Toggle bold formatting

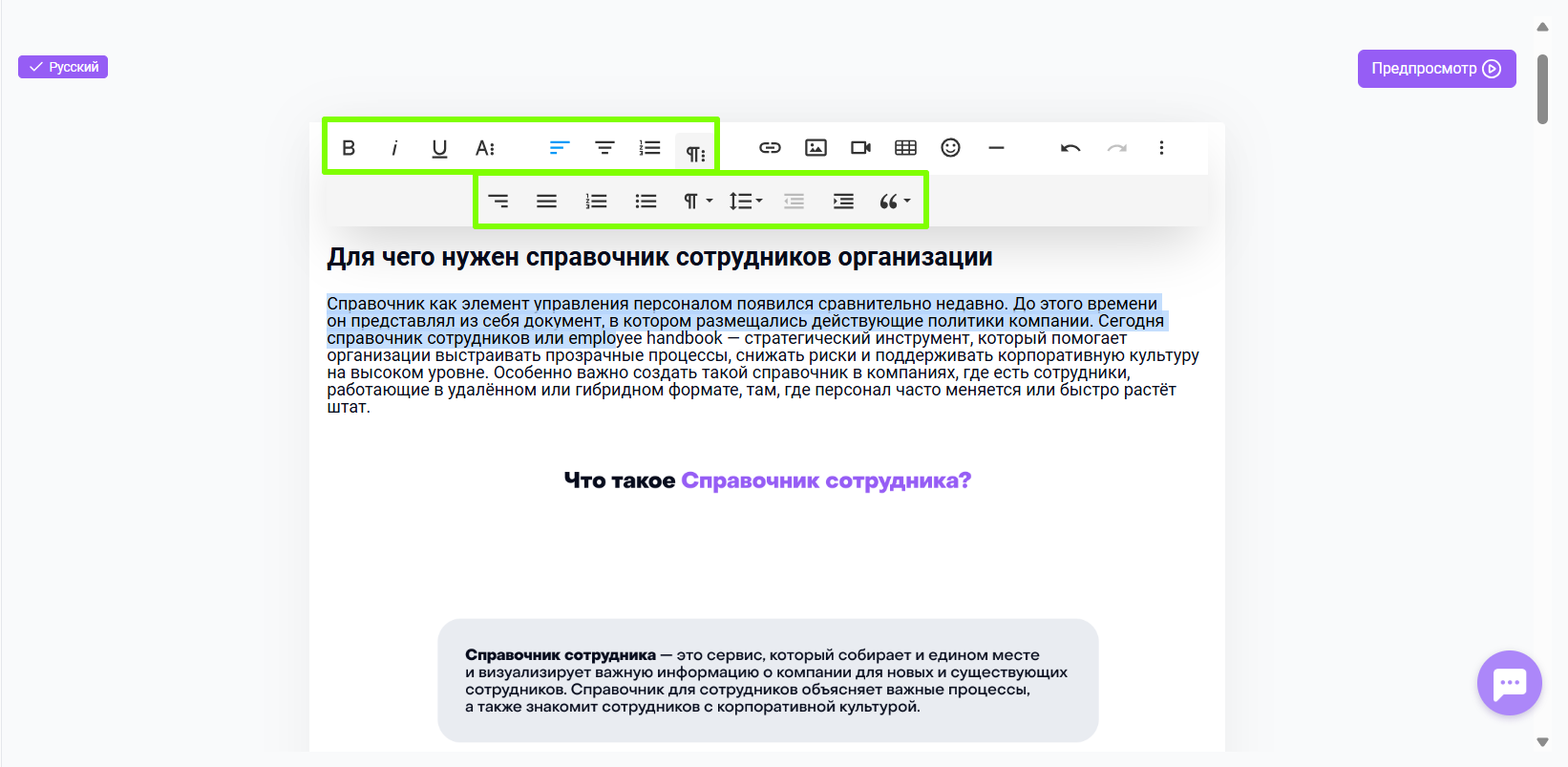(349, 148)
